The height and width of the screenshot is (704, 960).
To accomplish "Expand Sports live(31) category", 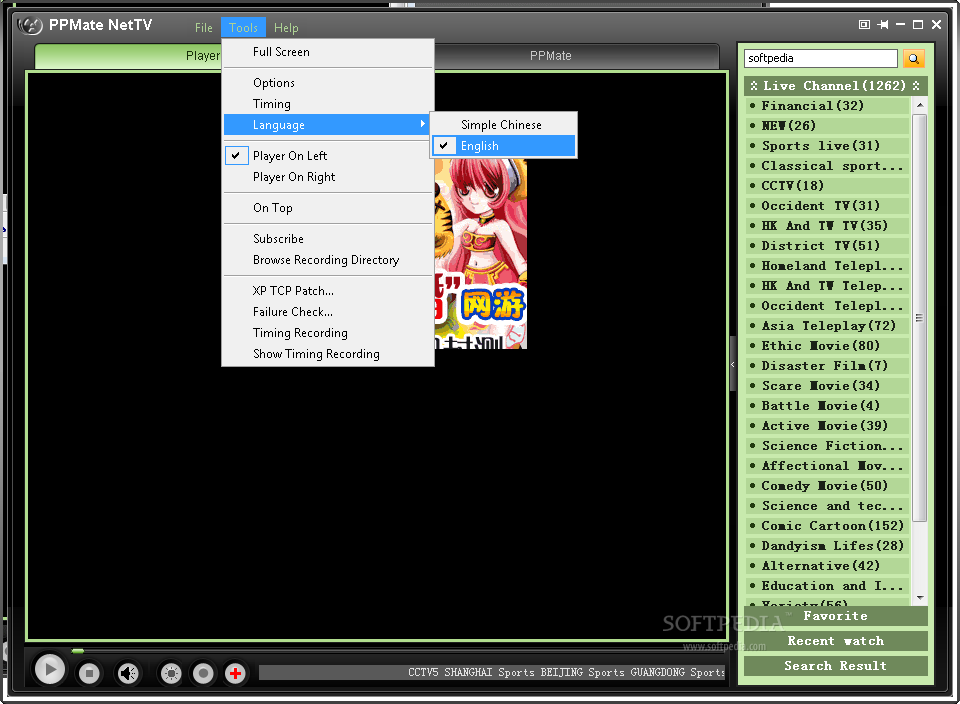I will point(828,146).
